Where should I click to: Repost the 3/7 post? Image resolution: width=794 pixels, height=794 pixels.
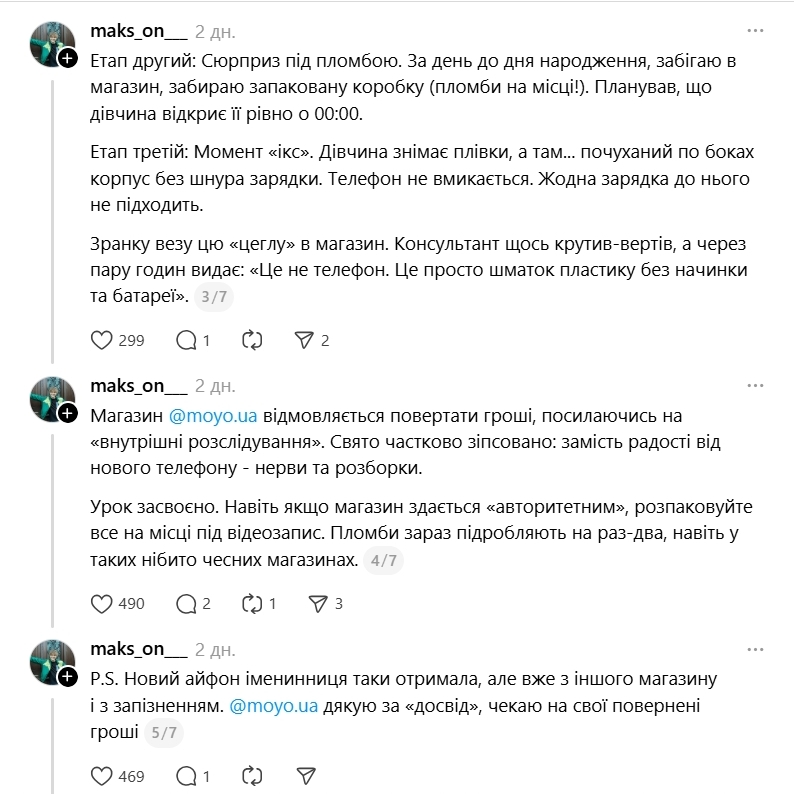[253, 340]
